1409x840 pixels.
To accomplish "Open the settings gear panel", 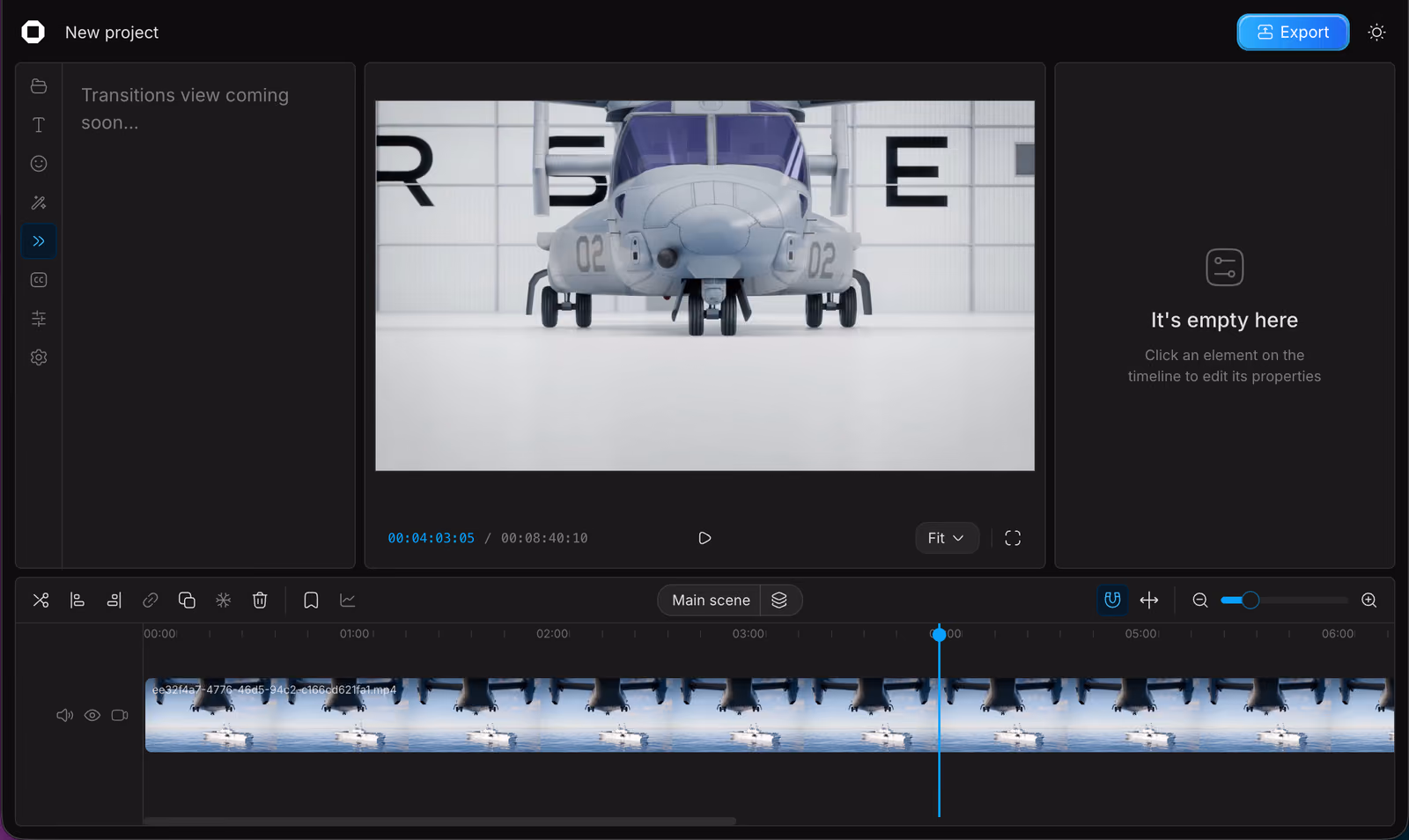I will 39,357.
